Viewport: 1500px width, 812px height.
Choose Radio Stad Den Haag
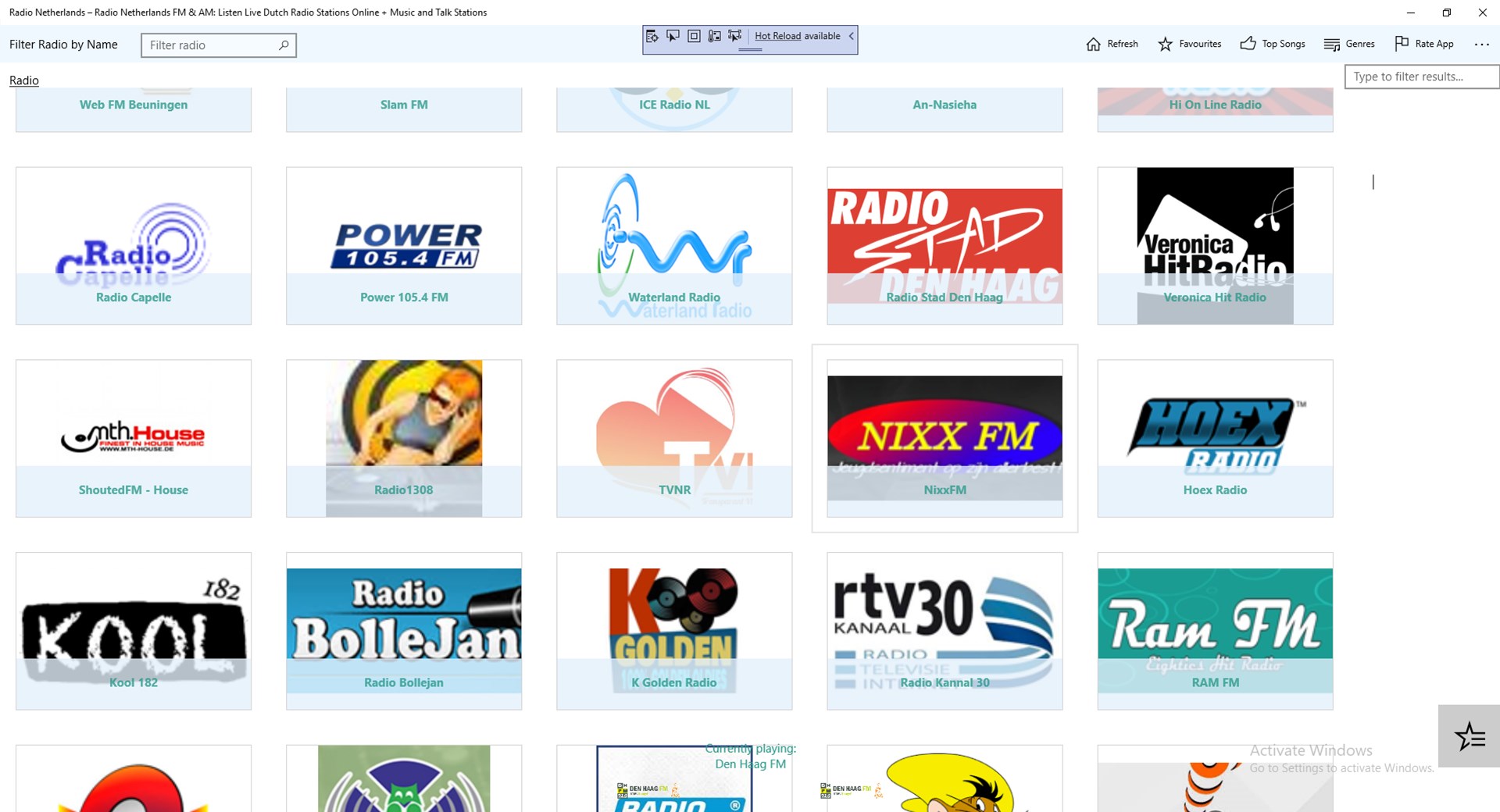945,246
